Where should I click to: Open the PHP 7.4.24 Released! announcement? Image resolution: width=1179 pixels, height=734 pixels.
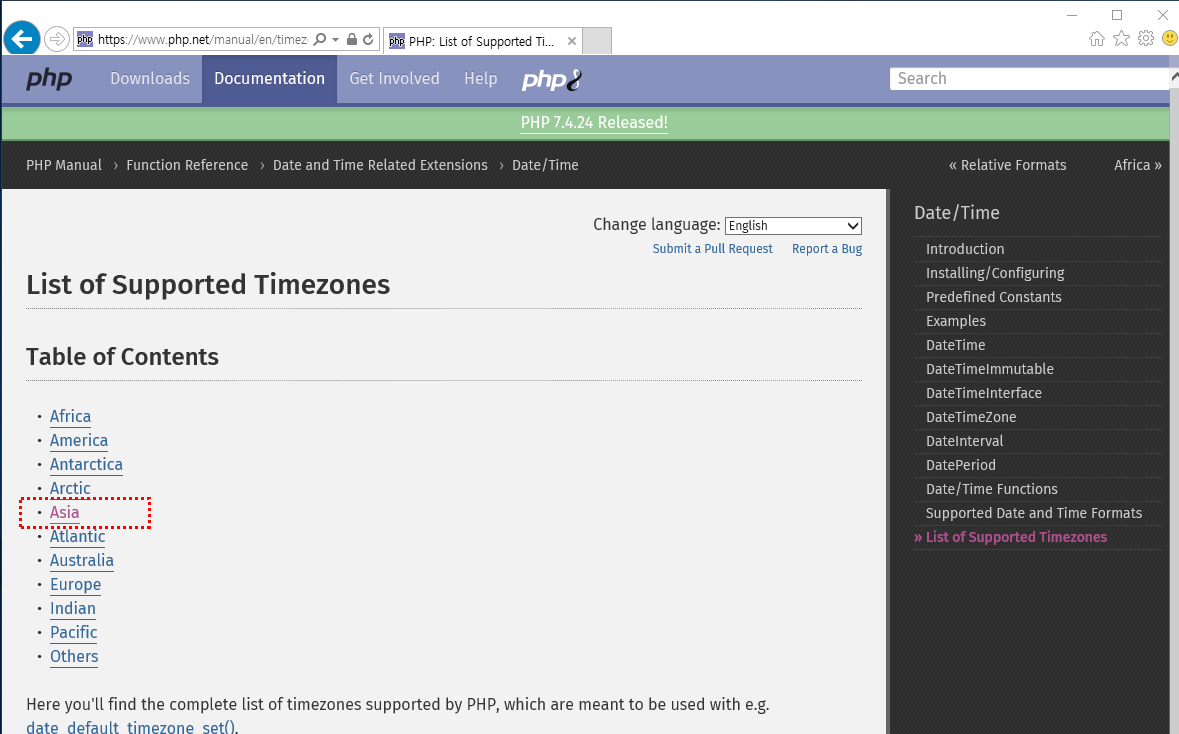(x=594, y=123)
